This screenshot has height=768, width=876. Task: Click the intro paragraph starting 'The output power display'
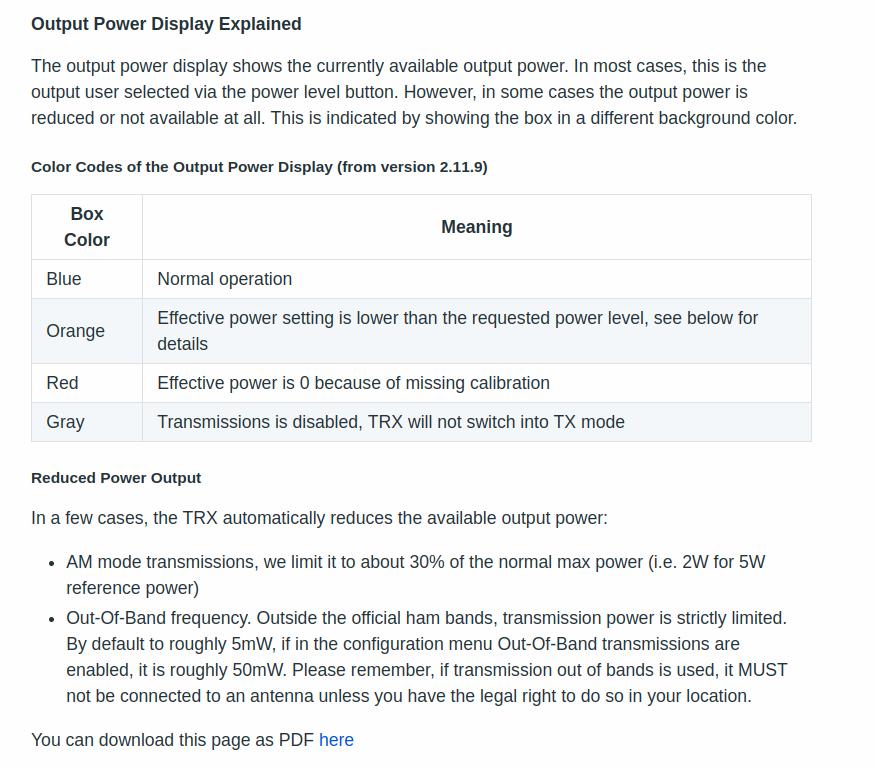click(x=413, y=92)
